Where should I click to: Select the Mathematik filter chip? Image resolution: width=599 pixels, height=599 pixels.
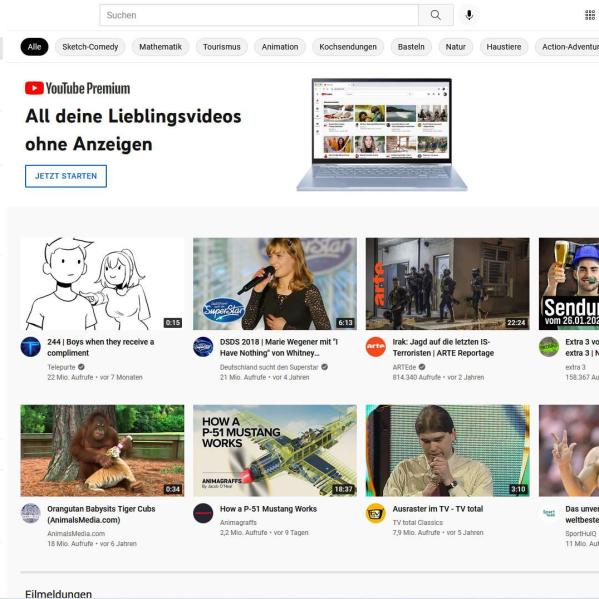[x=160, y=47]
